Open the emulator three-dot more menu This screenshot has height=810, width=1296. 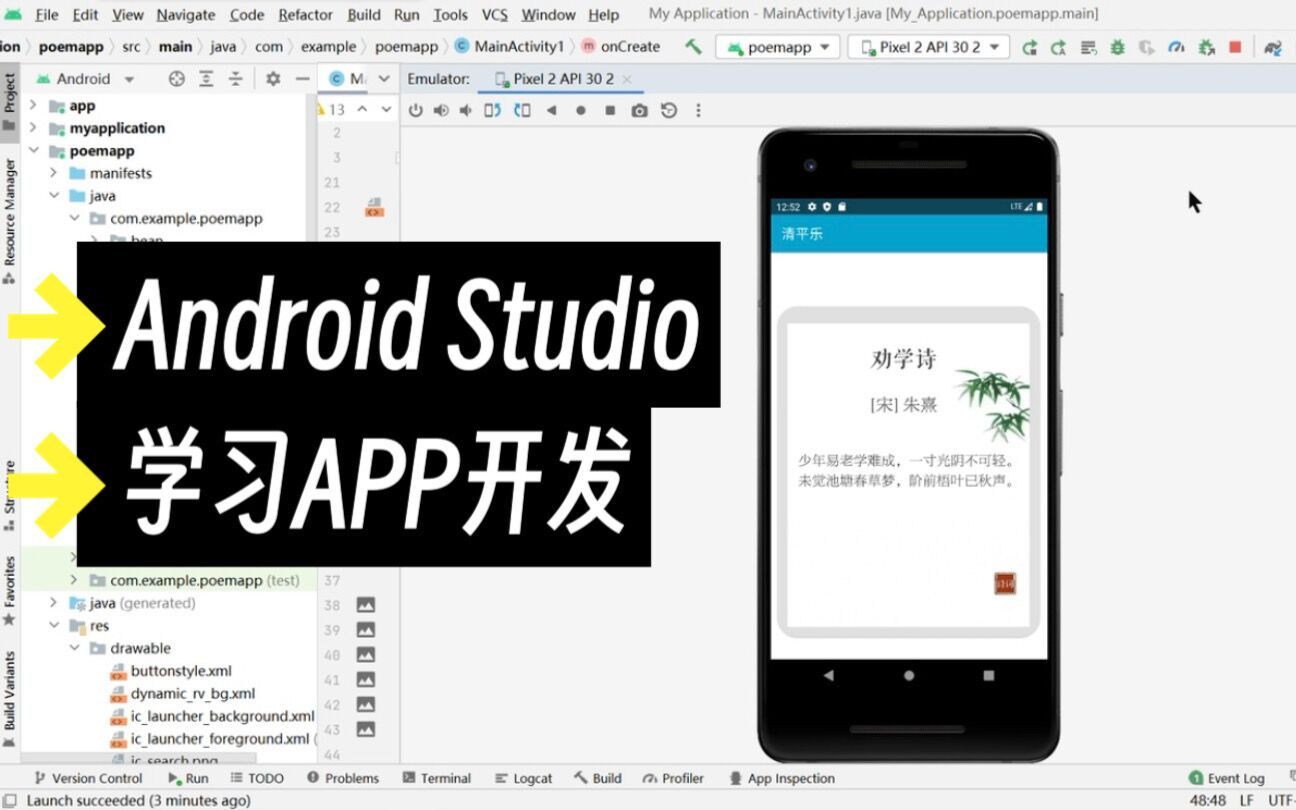coord(698,111)
